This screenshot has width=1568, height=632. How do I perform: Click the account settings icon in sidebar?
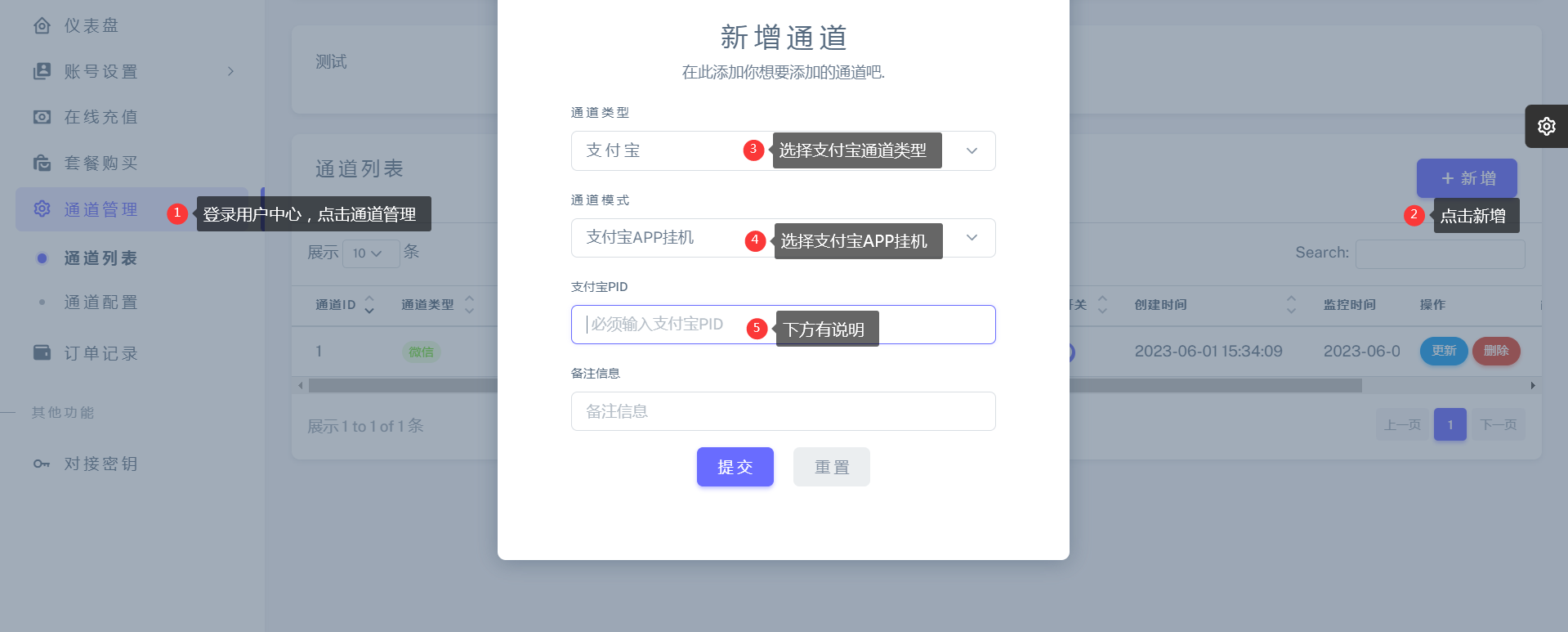(42, 72)
